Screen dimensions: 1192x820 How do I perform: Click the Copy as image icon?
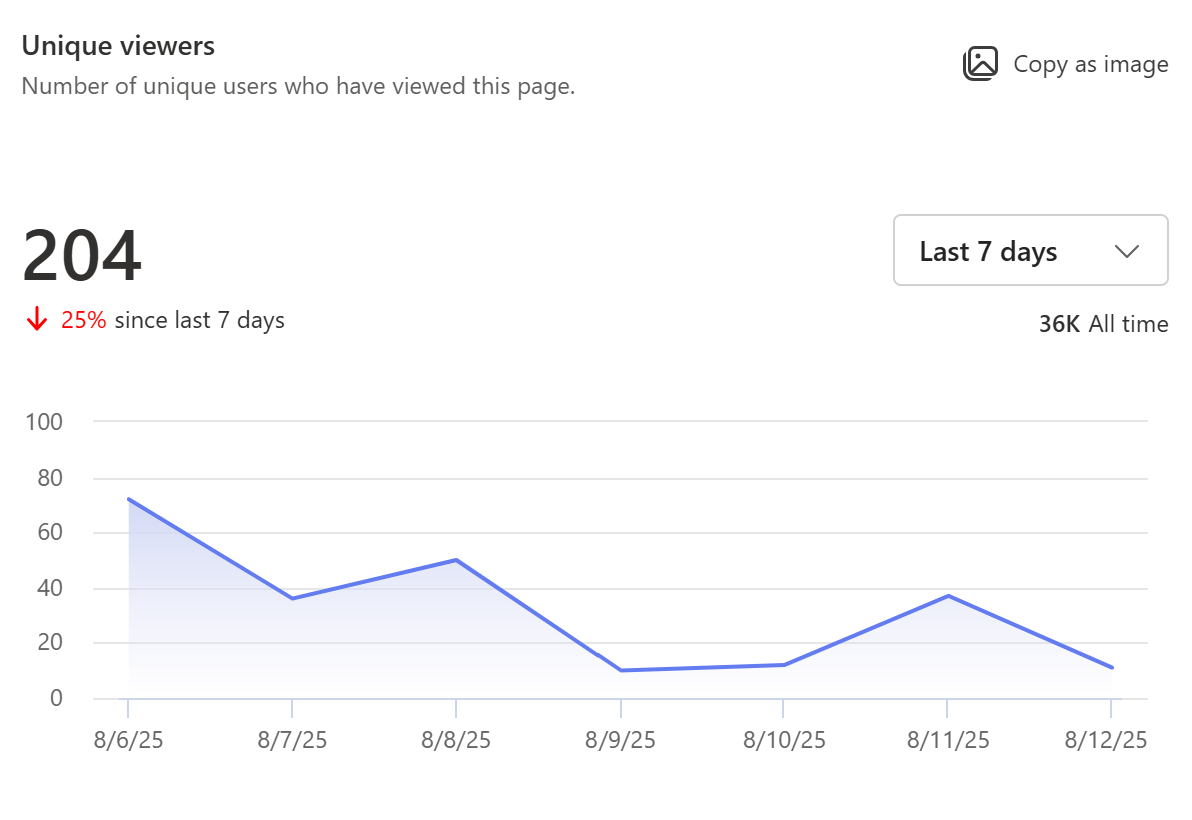(981, 63)
